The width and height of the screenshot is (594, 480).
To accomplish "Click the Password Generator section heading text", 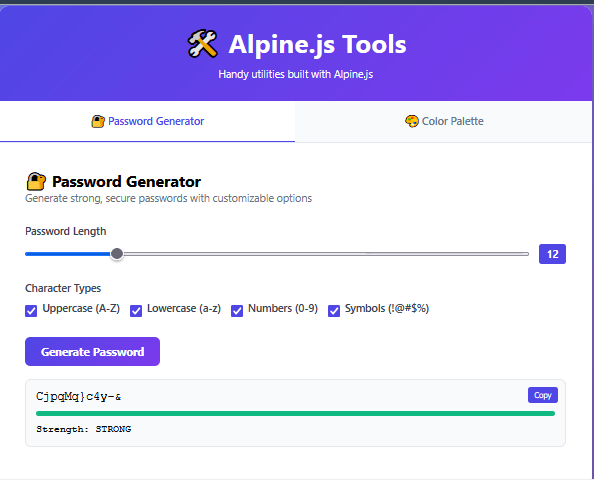I will pyautogui.click(x=126, y=182).
